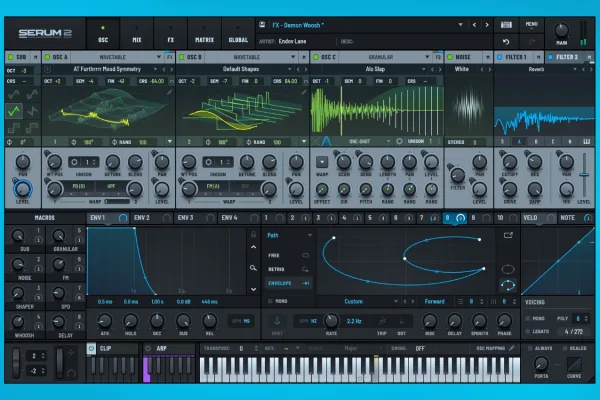Open OSC A WAVETABLE type dropdown
600x400 pixels.
click(158, 57)
